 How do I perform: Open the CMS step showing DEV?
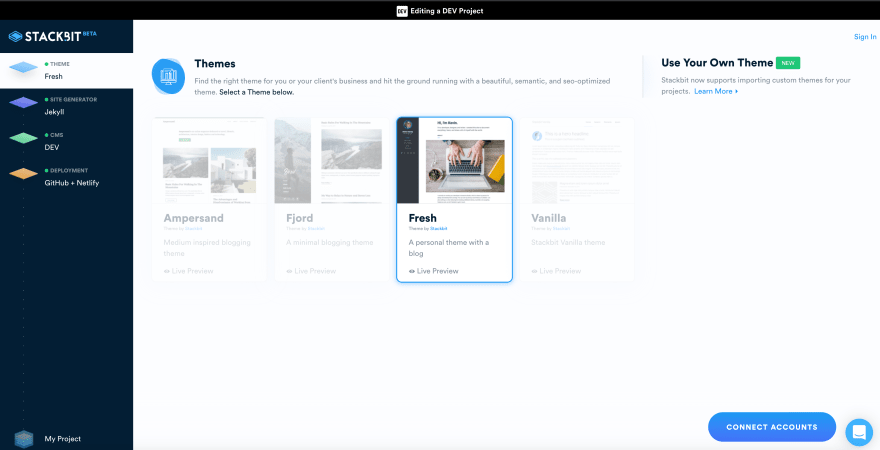point(66,141)
